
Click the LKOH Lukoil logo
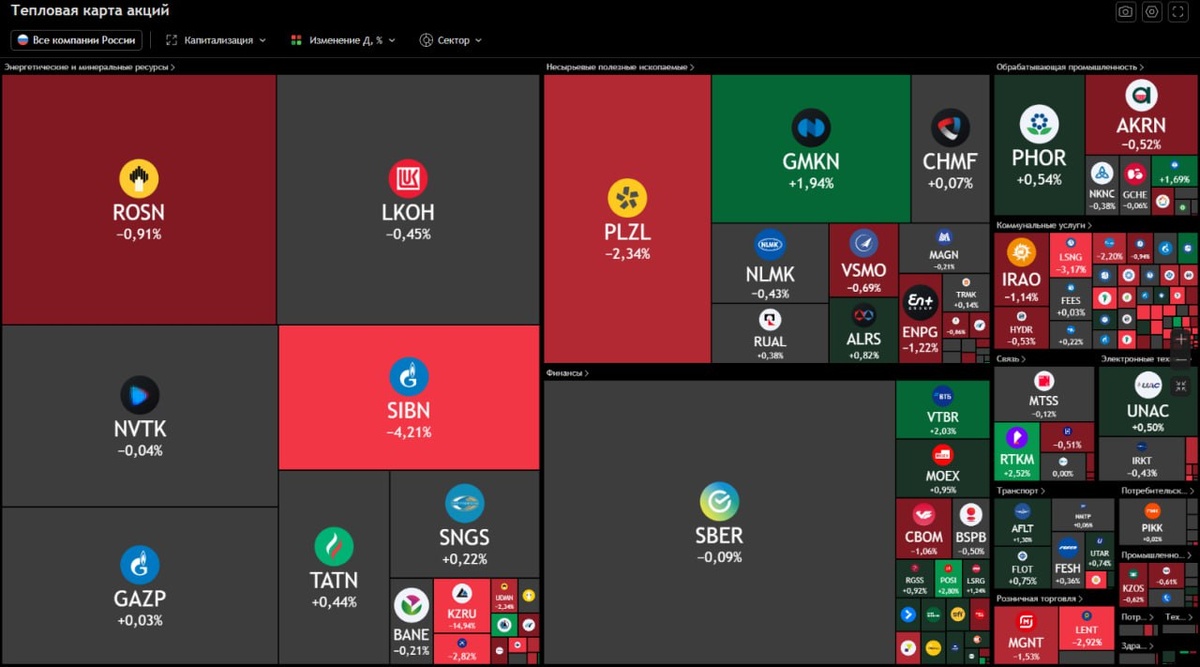pos(408,179)
